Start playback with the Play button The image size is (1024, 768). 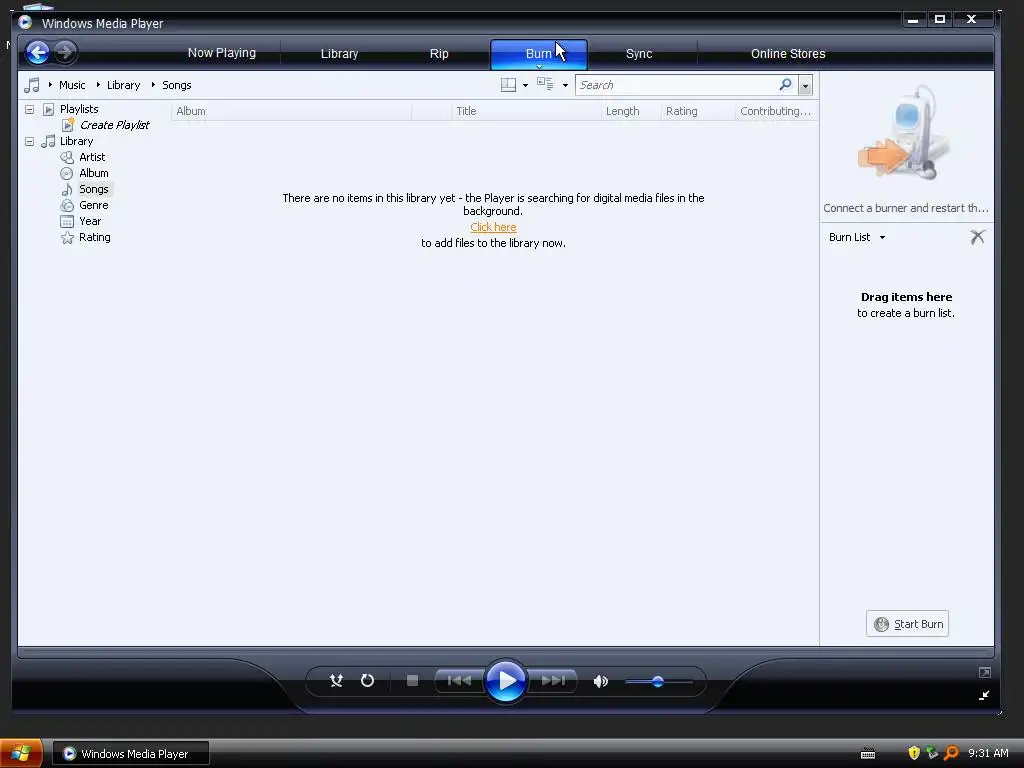coord(505,680)
